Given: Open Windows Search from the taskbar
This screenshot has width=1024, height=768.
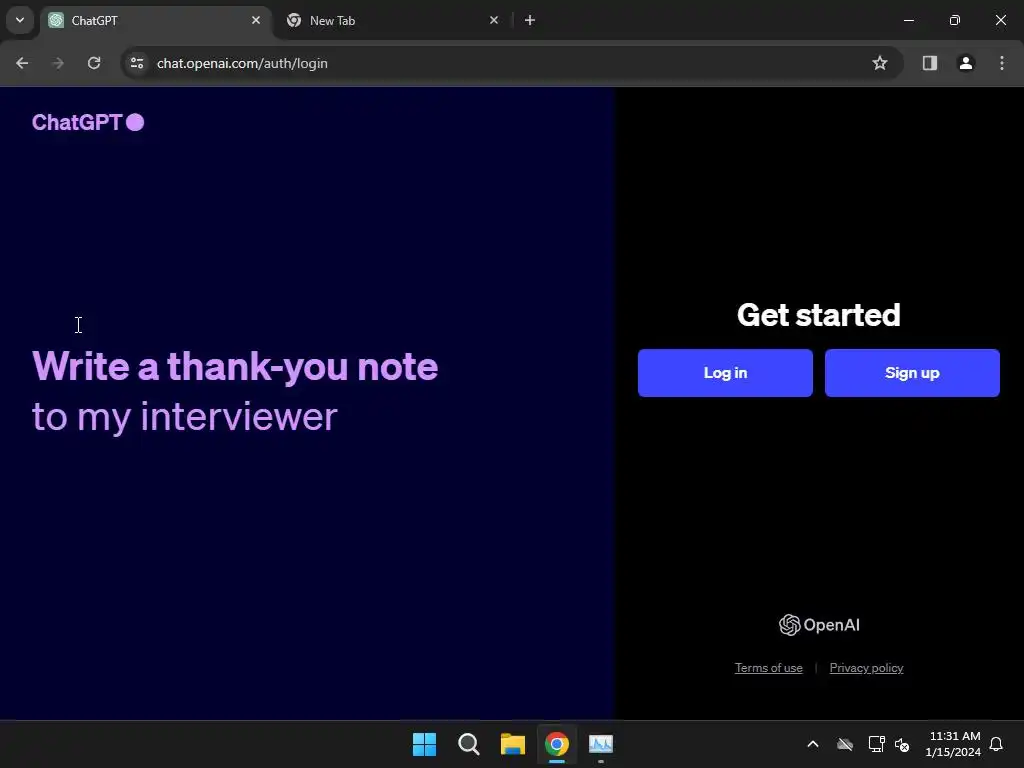Looking at the screenshot, I should (x=469, y=744).
